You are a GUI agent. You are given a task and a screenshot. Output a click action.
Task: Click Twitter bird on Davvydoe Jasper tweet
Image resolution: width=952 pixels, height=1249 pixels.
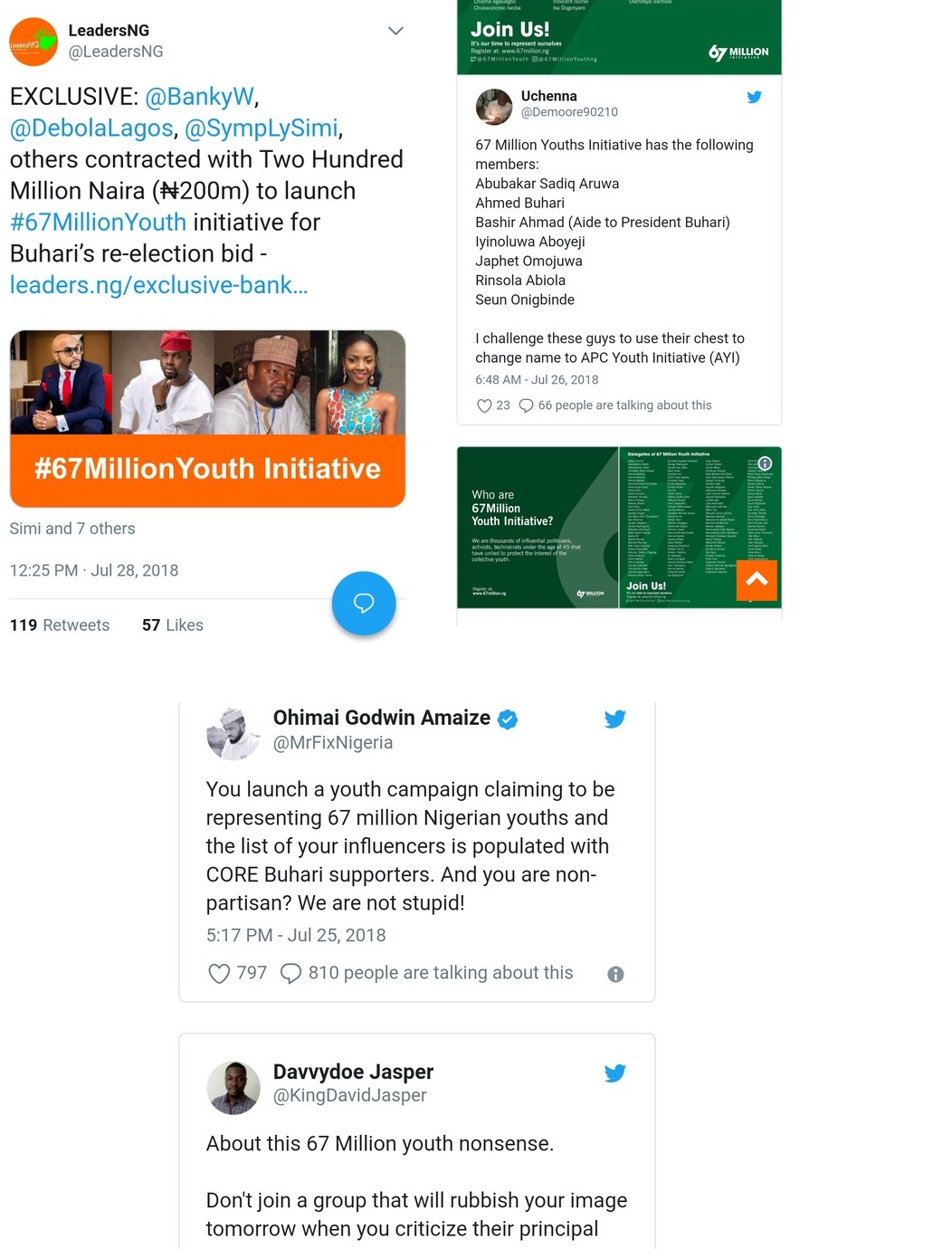pyautogui.click(x=615, y=1073)
